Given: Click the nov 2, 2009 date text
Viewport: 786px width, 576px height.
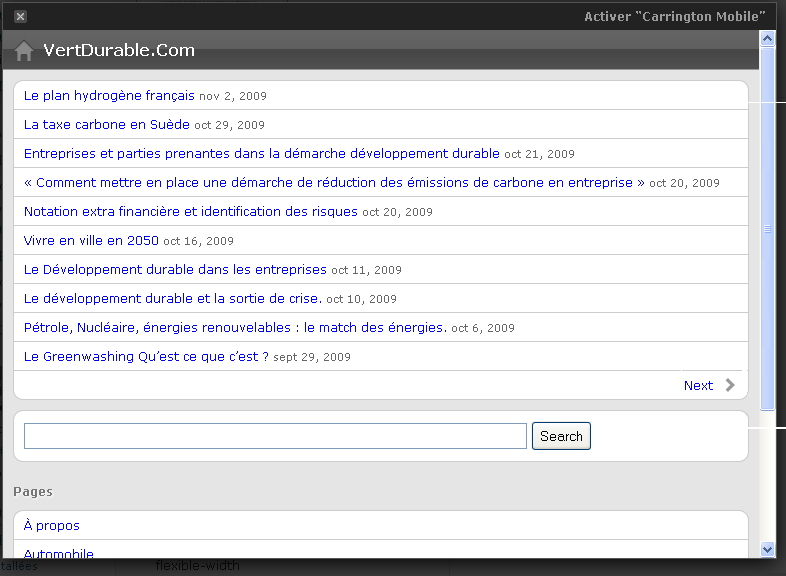Looking at the screenshot, I should pos(233,96).
